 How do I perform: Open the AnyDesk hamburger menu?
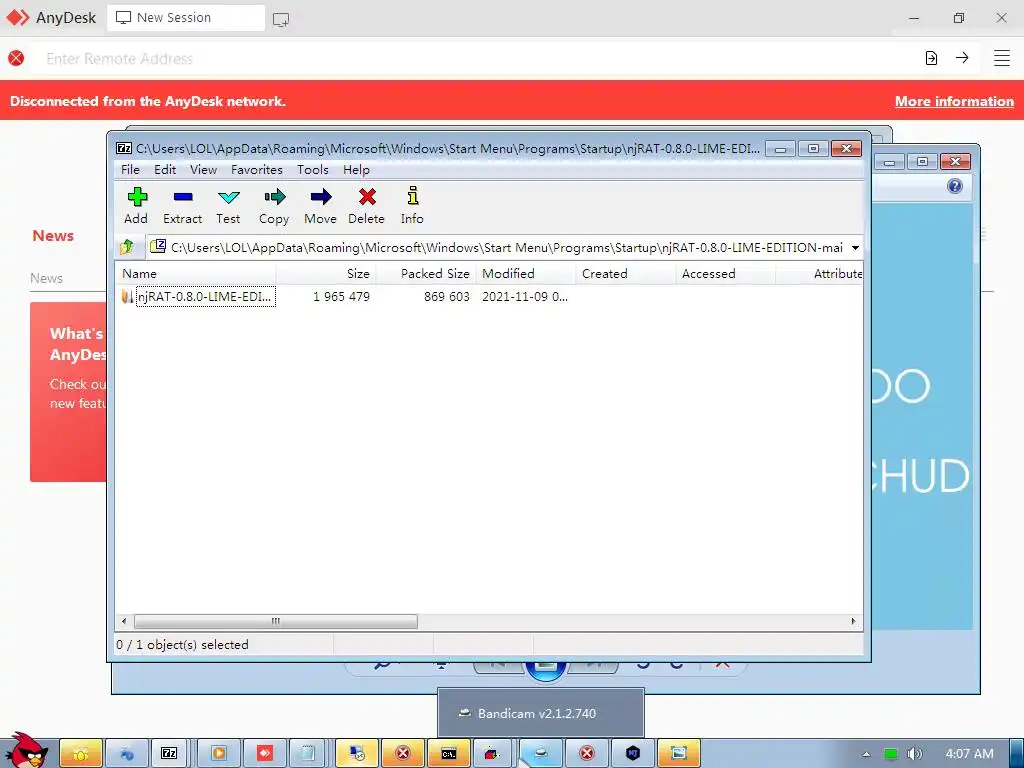[x=1002, y=58]
